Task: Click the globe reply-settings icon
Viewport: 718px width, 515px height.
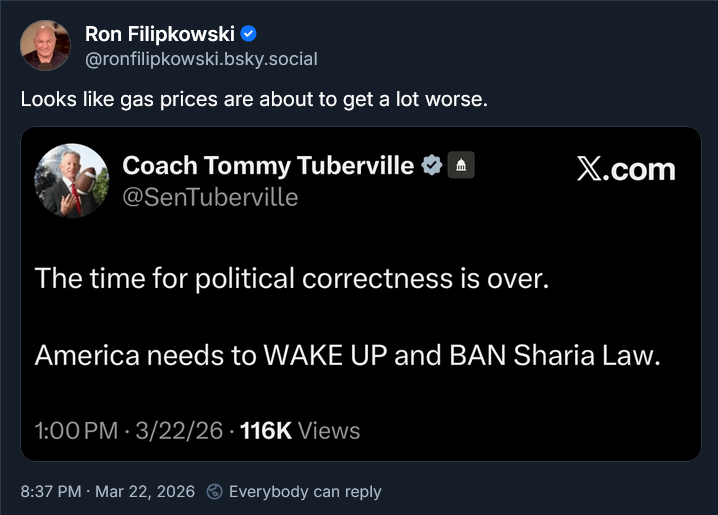Action: (x=214, y=492)
